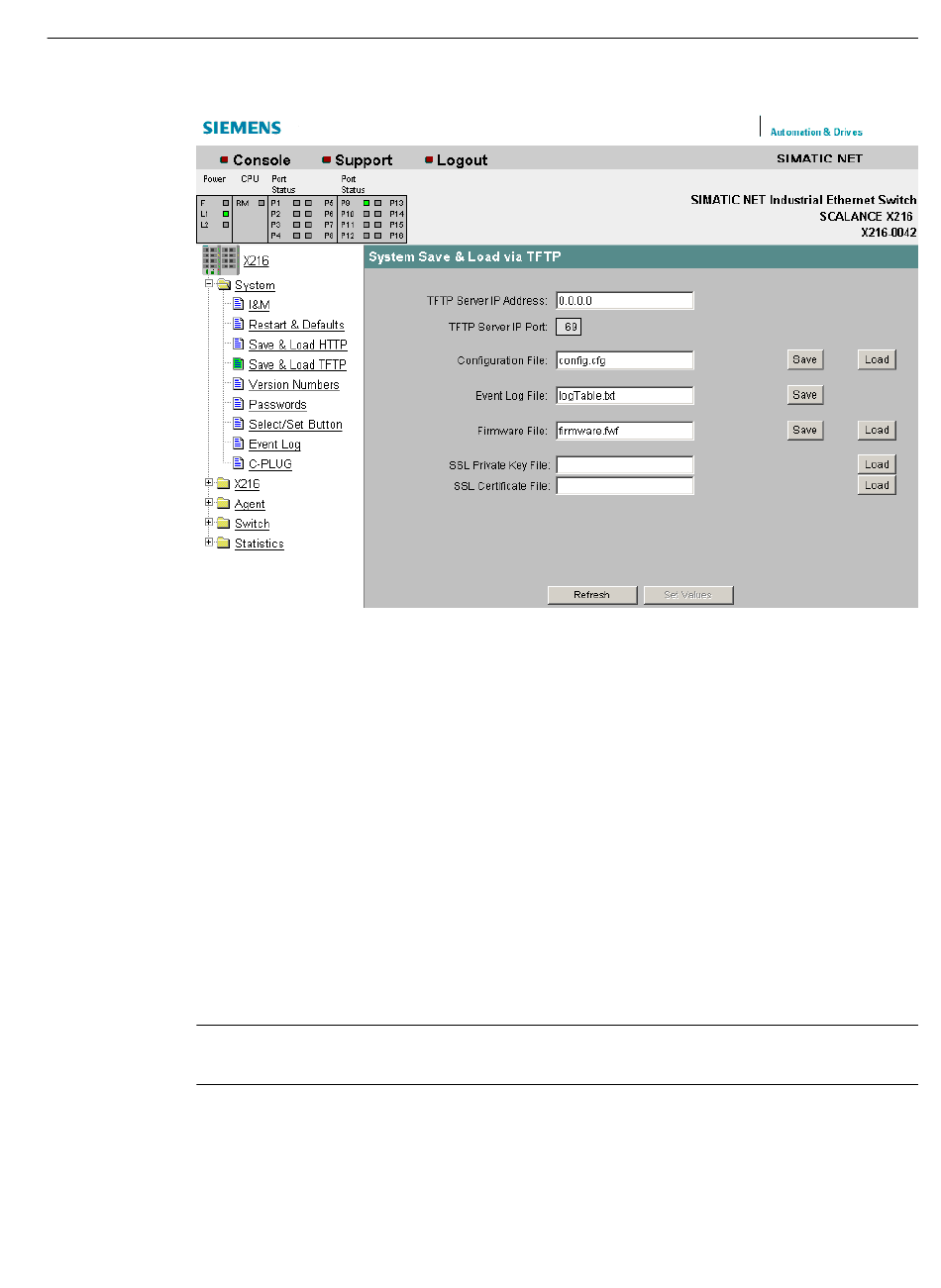The height and width of the screenshot is (1288, 941).
Task: Load the Configuration File via TFTP
Action: pos(877,359)
